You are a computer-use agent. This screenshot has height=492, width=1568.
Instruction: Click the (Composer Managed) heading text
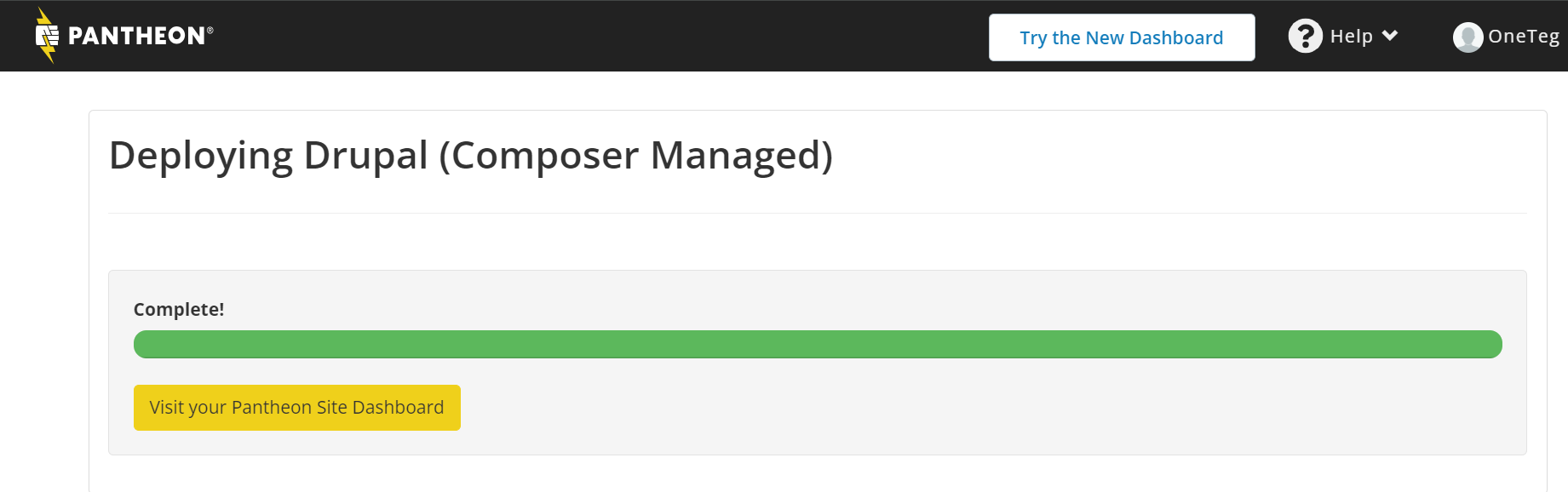pyautogui.click(x=635, y=156)
